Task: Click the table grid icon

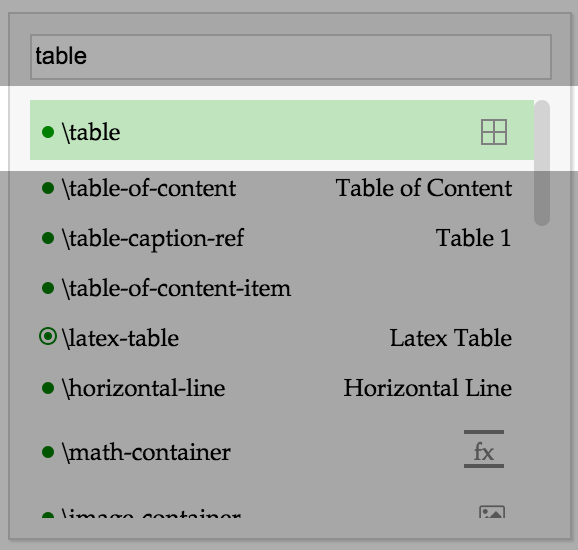Action: [x=494, y=132]
